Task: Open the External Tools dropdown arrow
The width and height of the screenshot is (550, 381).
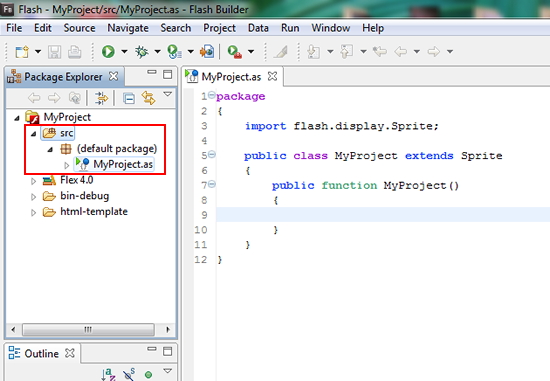Action: point(251,52)
